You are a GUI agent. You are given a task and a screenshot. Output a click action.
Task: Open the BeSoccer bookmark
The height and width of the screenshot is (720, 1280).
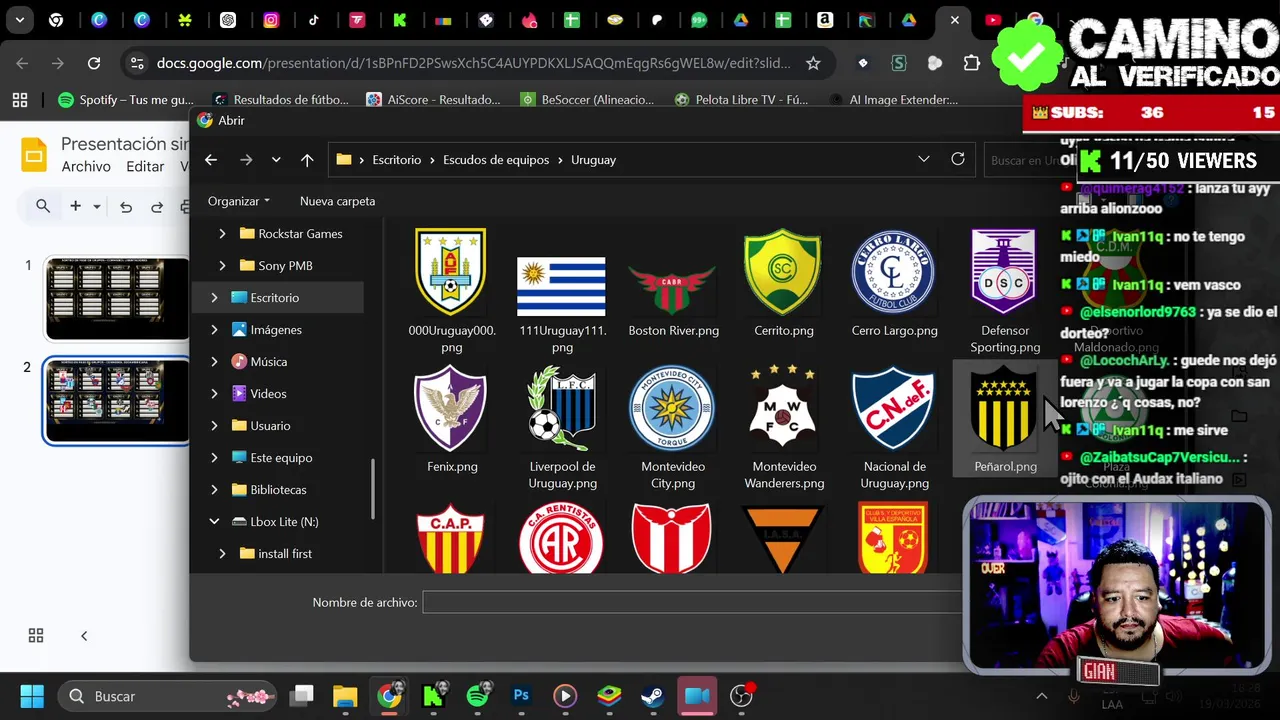(587, 99)
